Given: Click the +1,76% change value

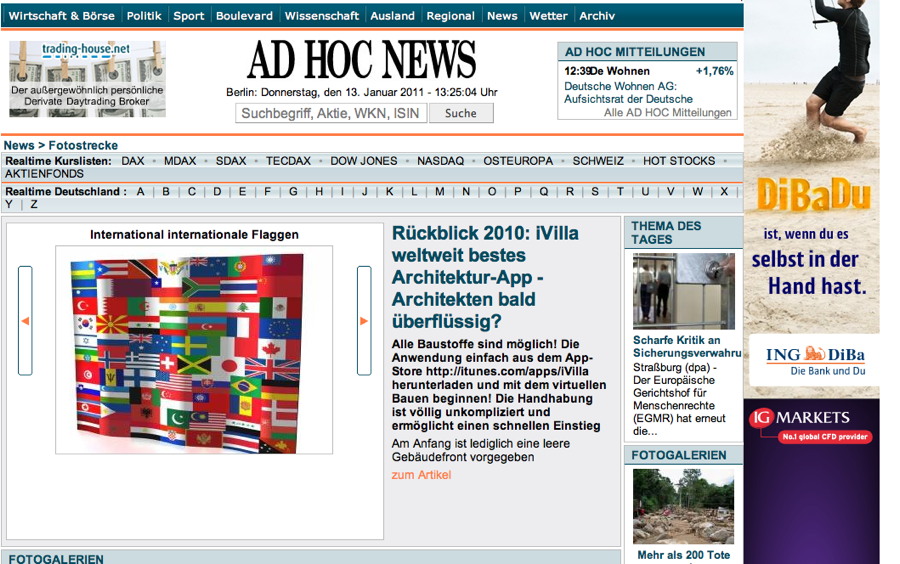Looking at the screenshot, I should point(714,71).
